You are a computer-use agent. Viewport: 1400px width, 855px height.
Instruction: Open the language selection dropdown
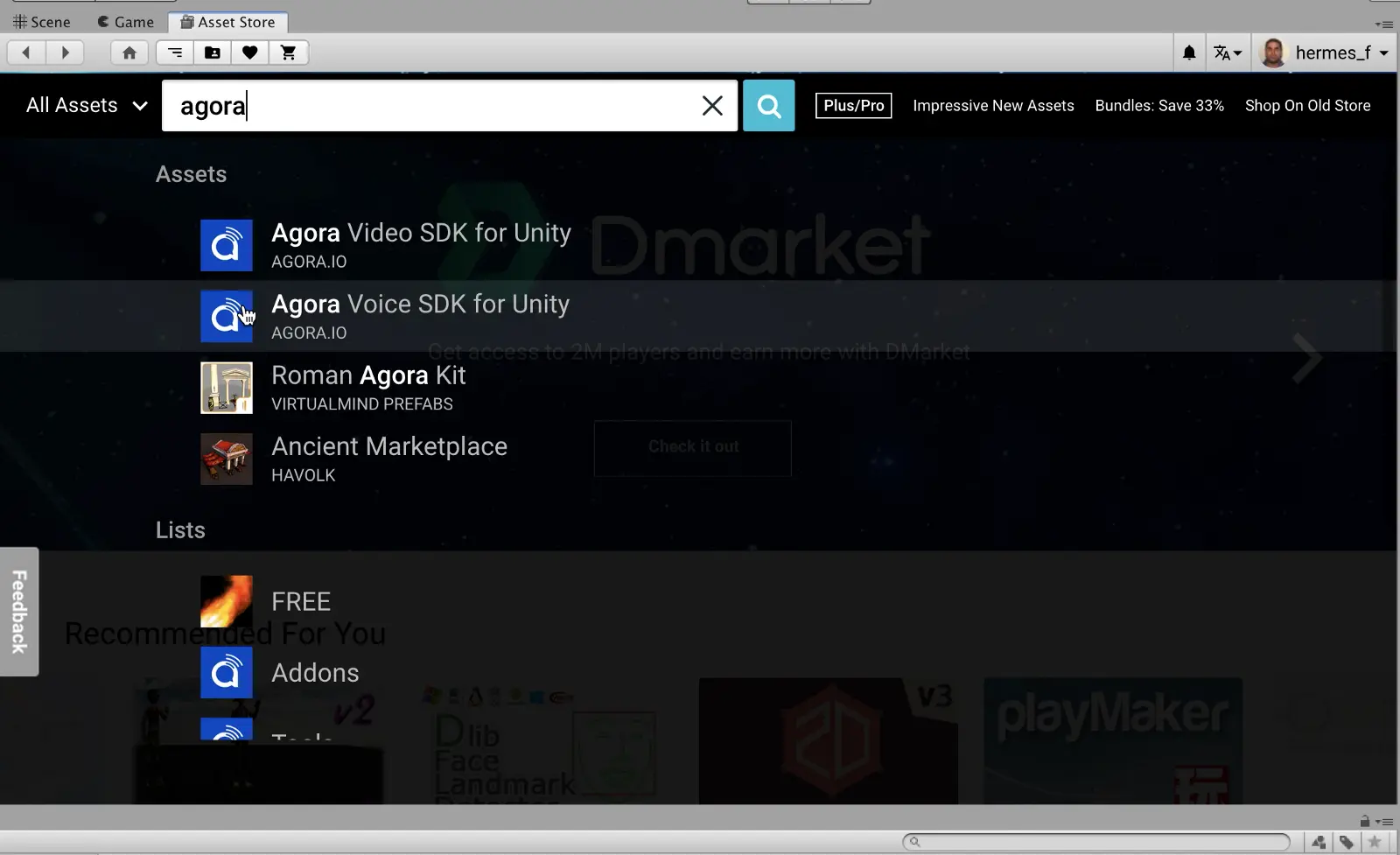(x=1228, y=53)
